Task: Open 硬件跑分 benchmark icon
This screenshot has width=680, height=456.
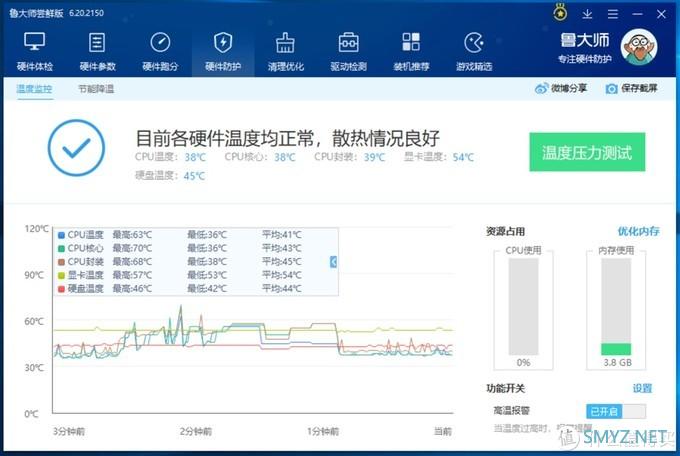Action: (160, 51)
